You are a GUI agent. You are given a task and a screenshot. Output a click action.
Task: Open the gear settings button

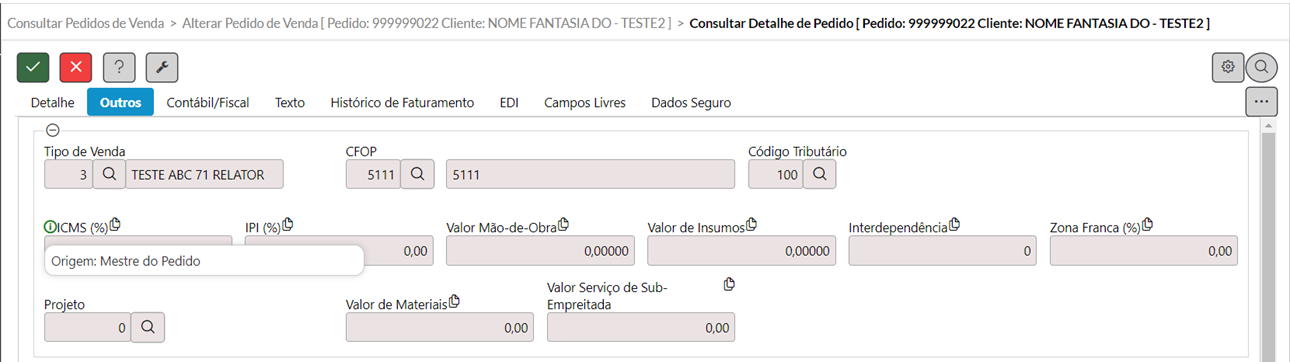(1228, 67)
